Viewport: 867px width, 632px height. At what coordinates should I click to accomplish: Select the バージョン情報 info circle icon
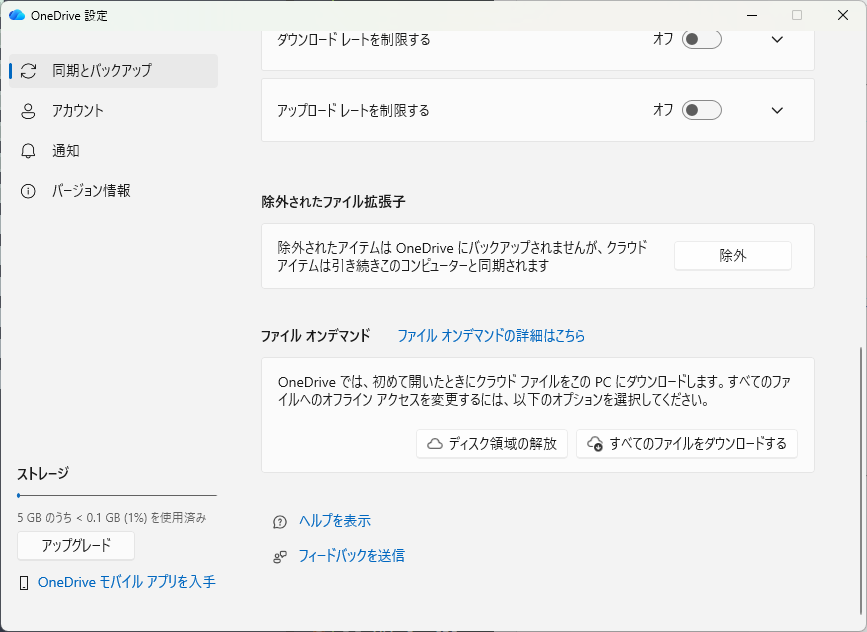tap(28, 191)
